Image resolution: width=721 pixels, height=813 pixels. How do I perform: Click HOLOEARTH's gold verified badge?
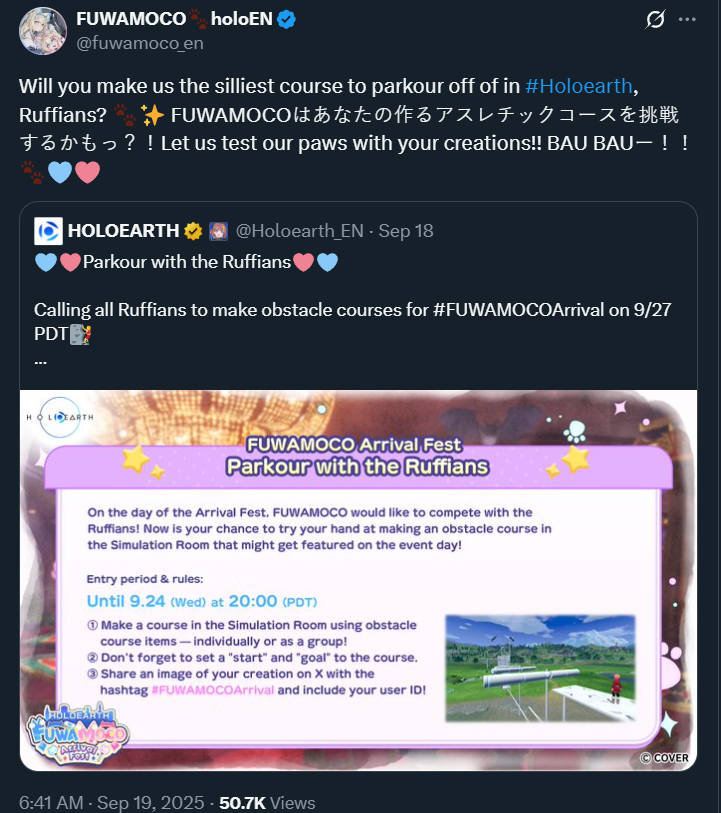click(193, 231)
